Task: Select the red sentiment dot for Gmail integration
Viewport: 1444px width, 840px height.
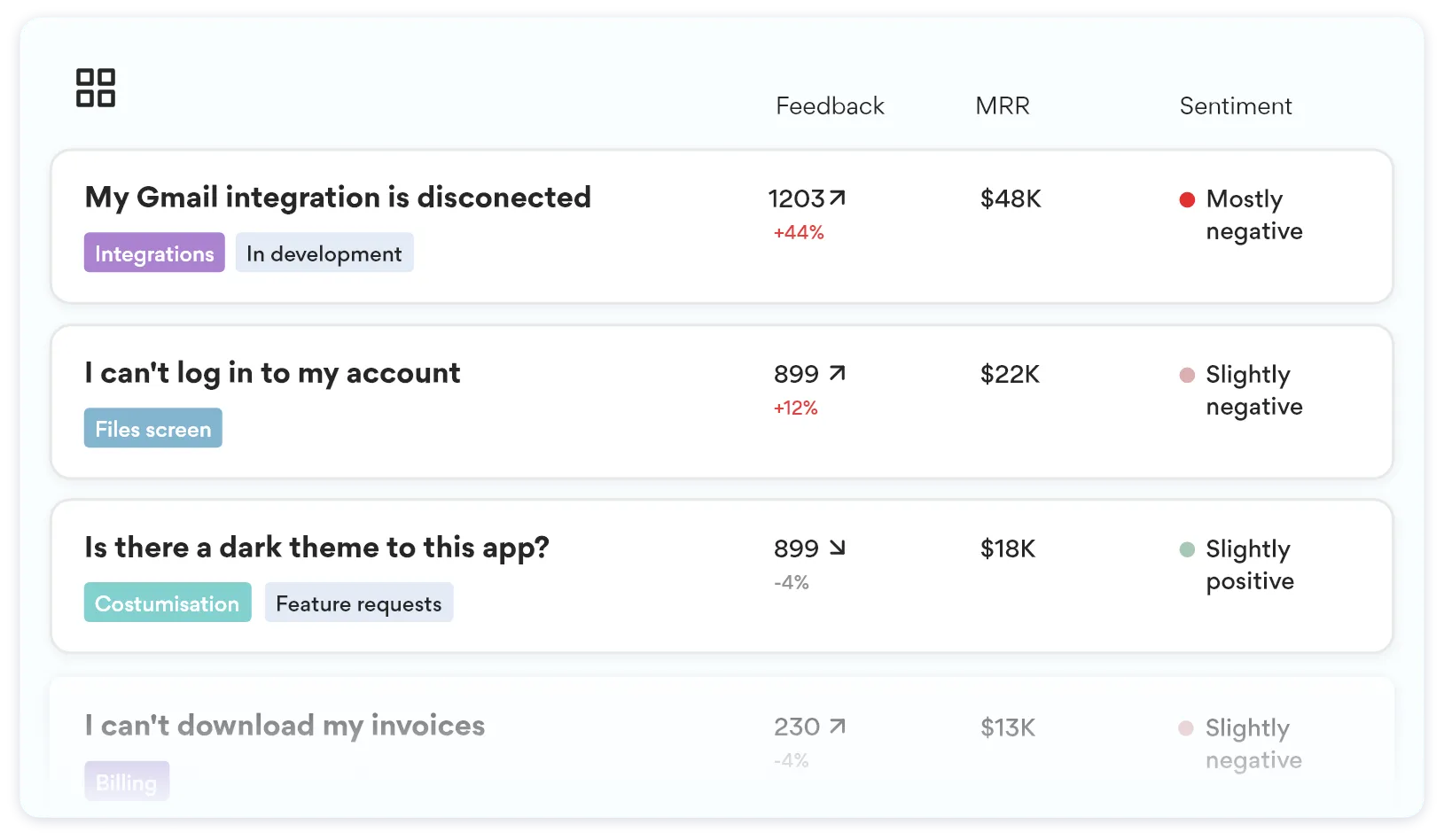Action: click(x=1187, y=199)
